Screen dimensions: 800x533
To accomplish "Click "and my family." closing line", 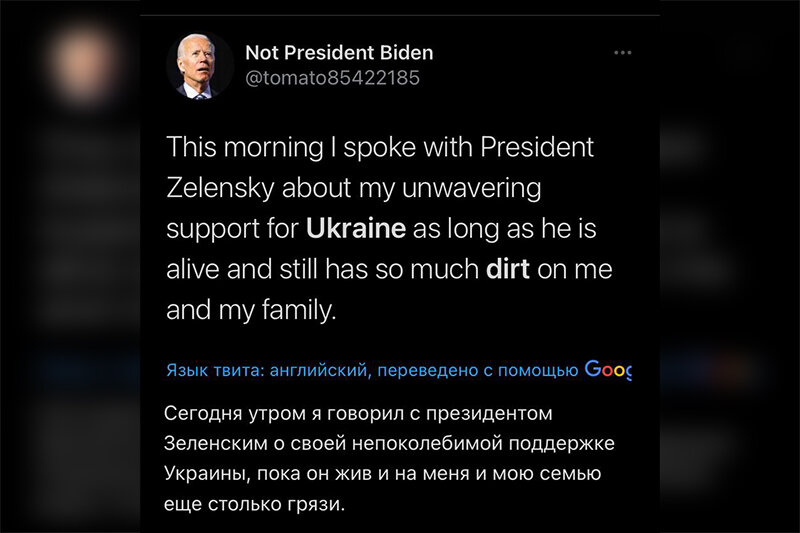I will click(249, 309).
